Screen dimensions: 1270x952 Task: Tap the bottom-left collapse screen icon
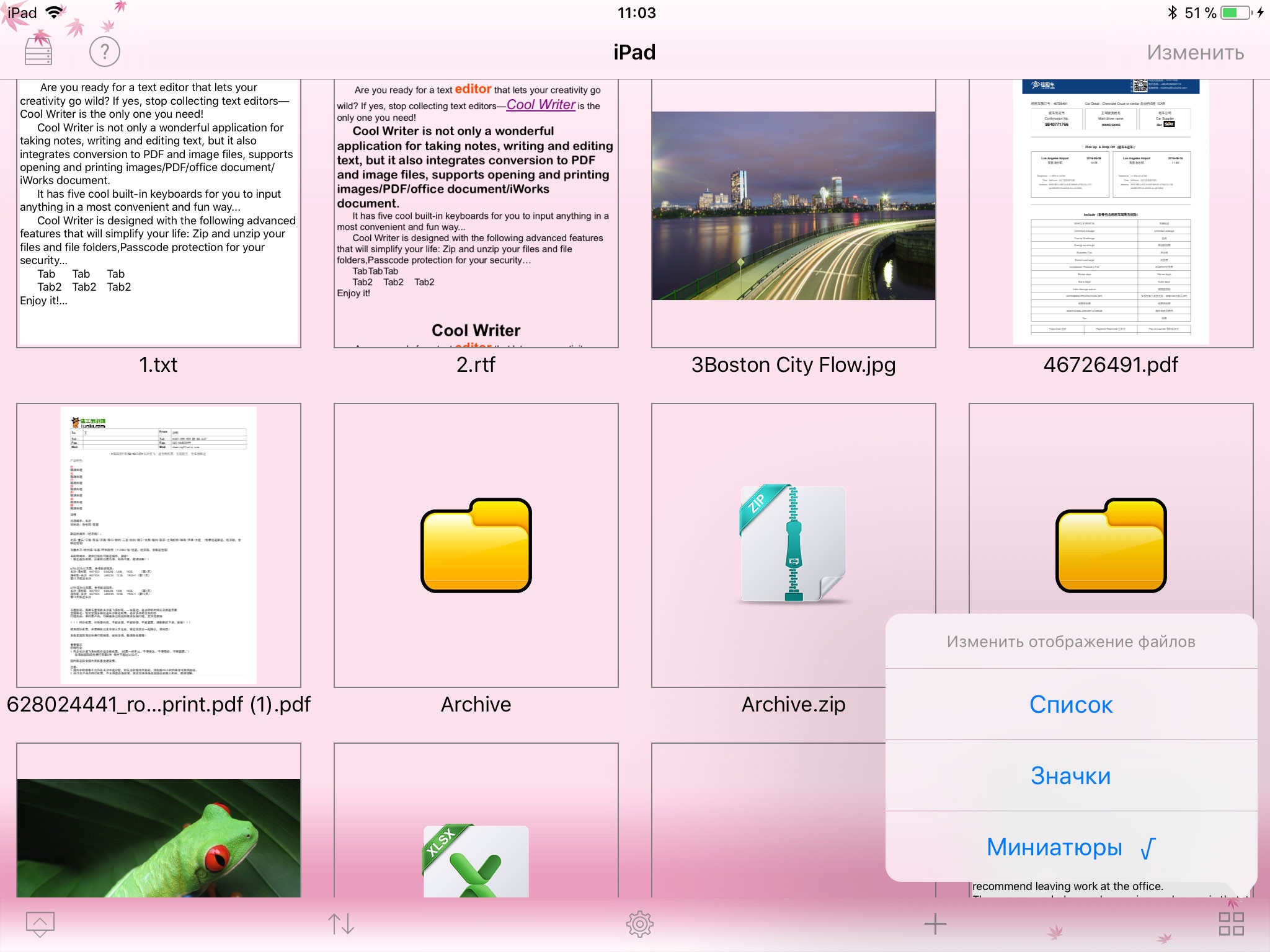[40, 923]
